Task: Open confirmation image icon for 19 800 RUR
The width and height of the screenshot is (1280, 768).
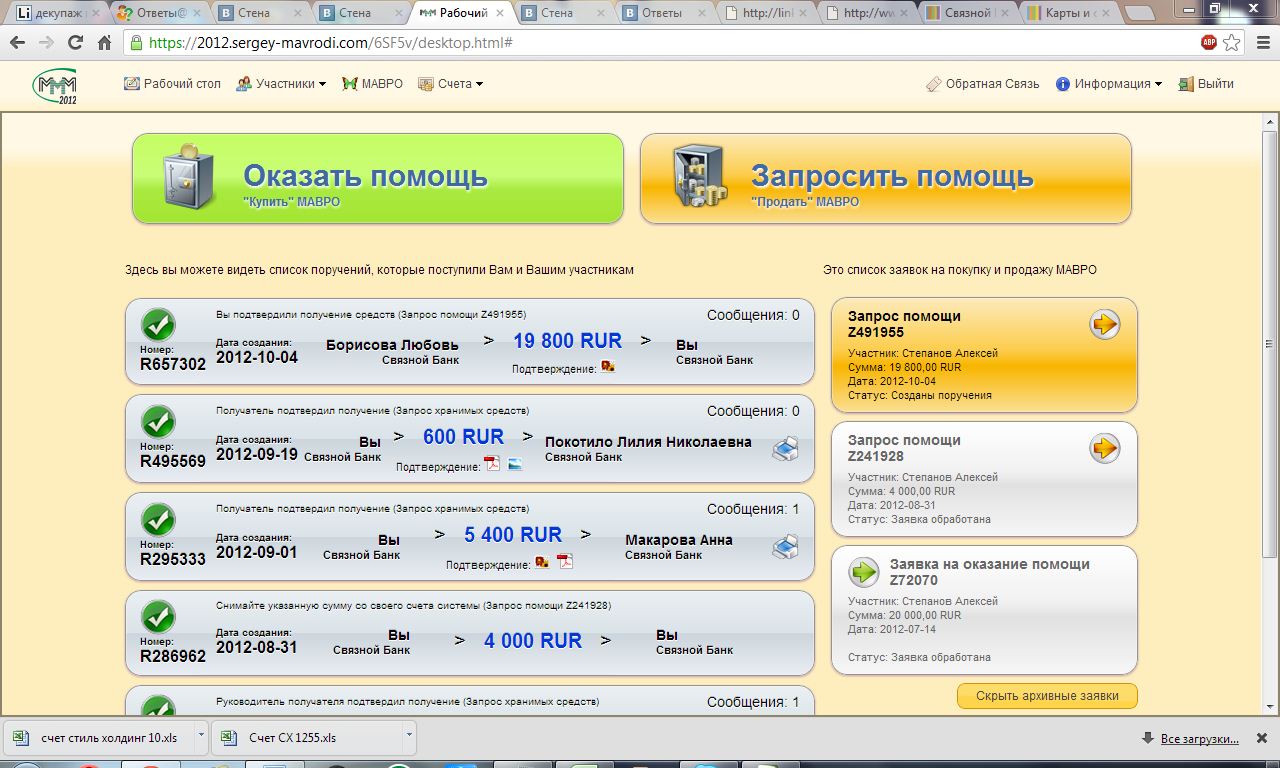Action: point(607,367)
